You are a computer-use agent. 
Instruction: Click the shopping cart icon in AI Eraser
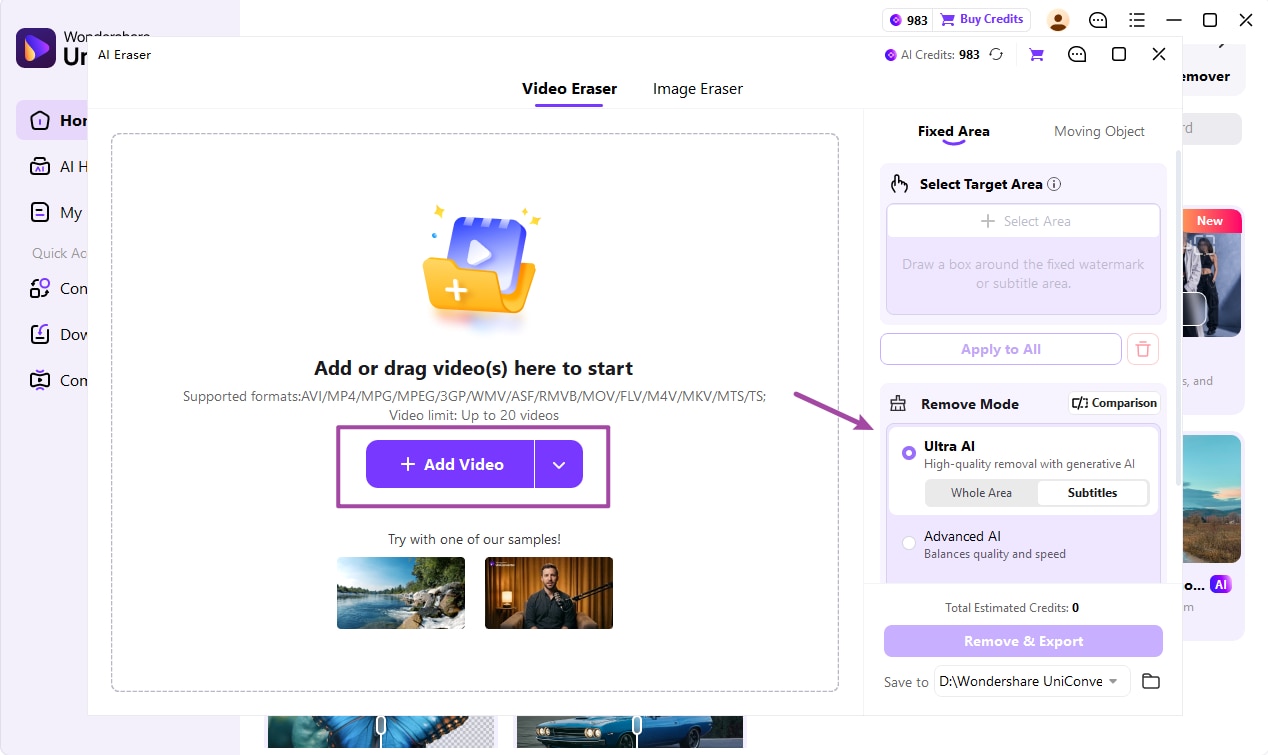click(x=1036, y=55)
